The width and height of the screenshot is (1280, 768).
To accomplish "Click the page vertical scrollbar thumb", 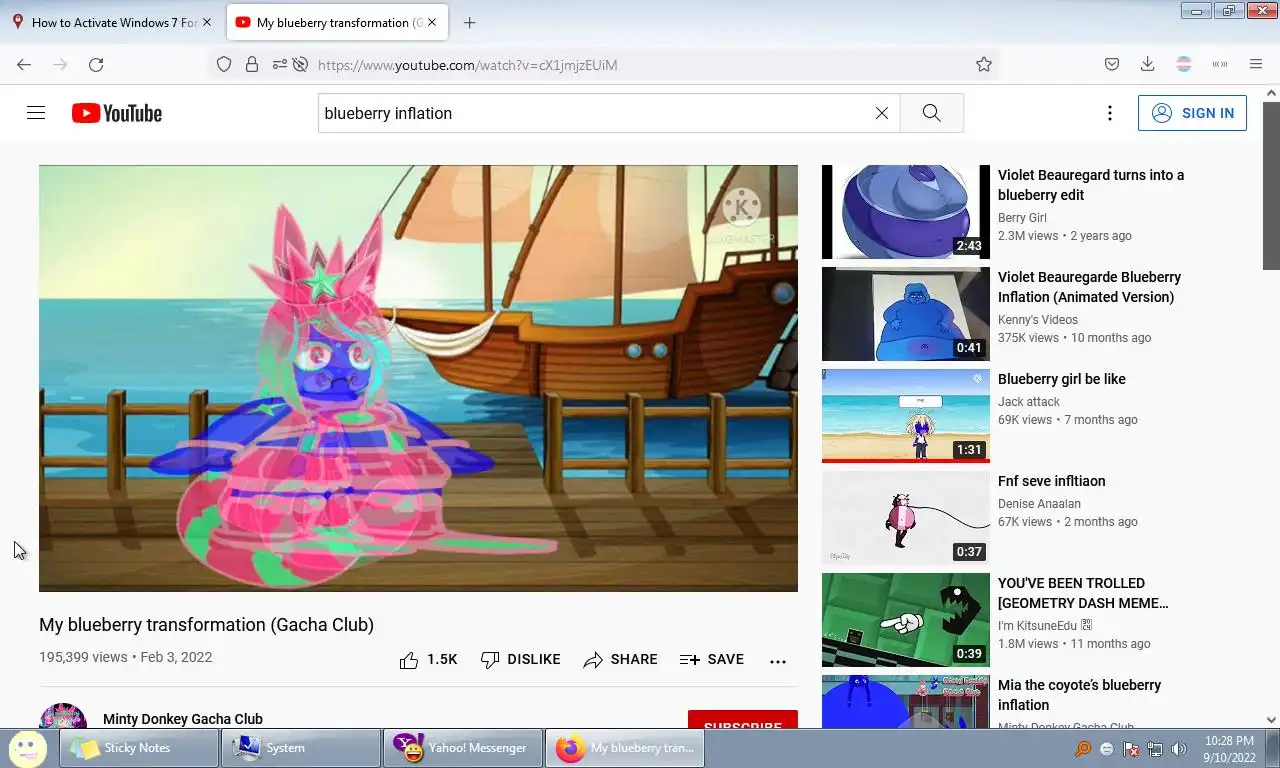I will coord(1271,185).
